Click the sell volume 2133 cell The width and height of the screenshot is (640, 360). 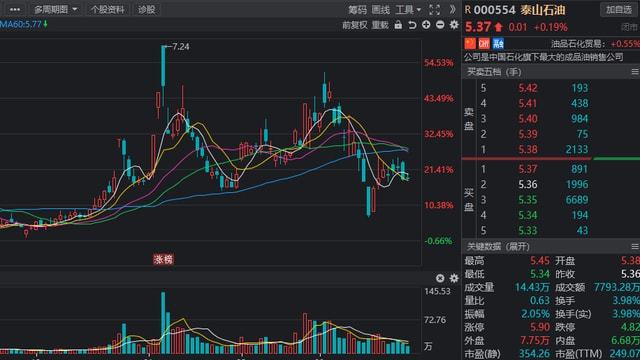click(577, 149)
